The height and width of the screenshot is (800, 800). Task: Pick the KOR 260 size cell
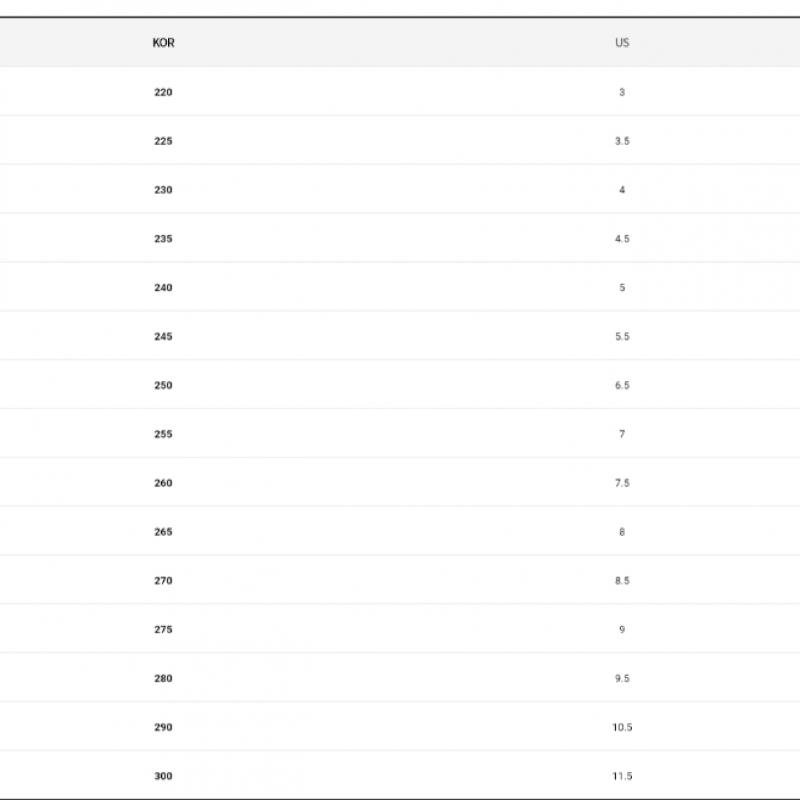tap(163, 483)
